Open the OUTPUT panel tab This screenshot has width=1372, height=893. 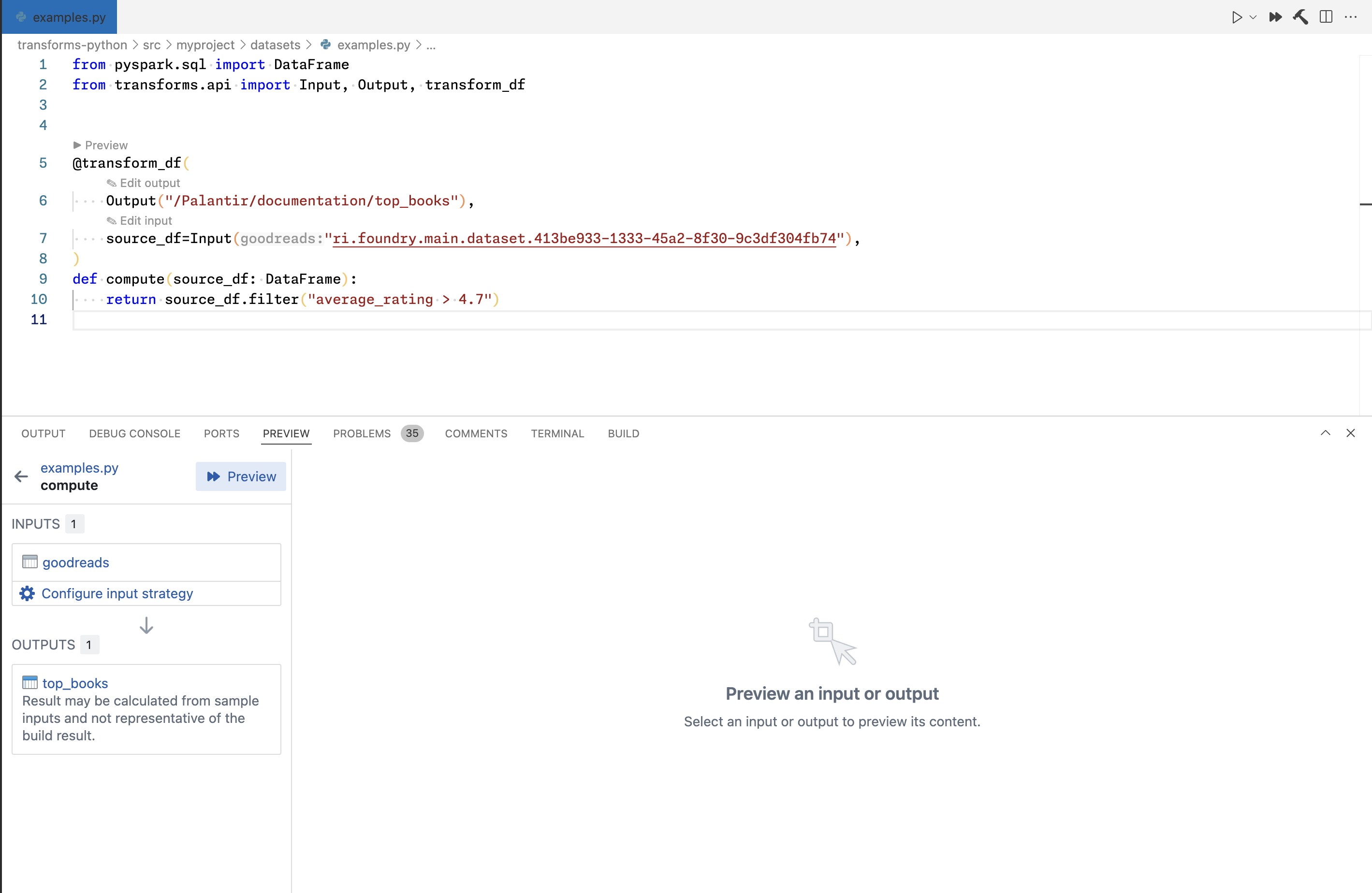pyautogui.click(x=43, y=433)
